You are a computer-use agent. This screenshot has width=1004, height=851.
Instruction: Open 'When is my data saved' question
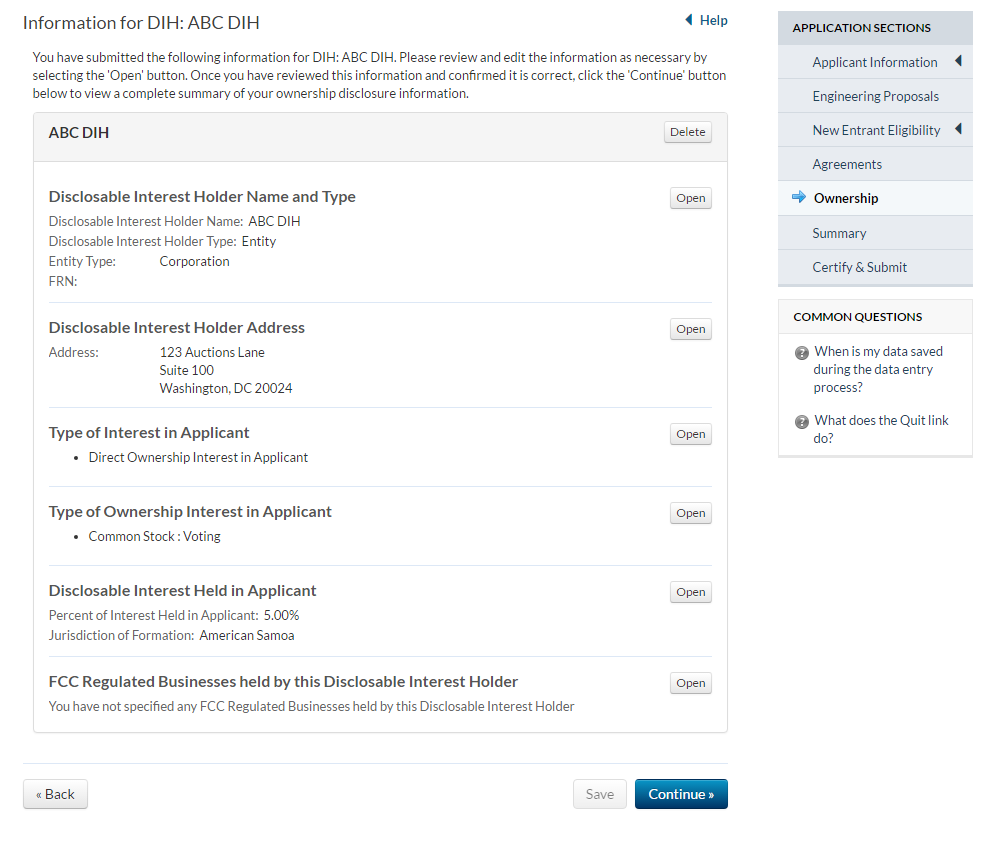[878, 369]
